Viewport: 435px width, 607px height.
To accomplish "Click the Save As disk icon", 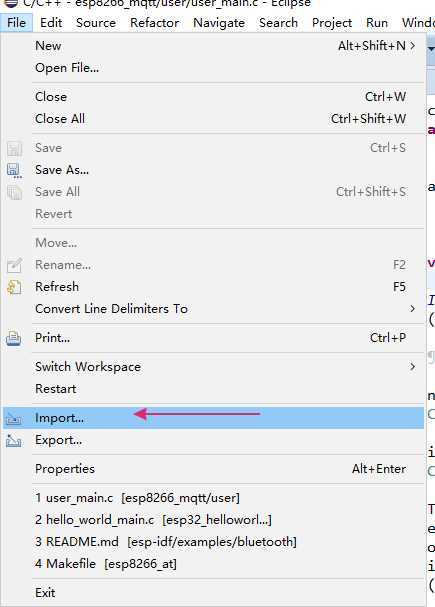I will (x=14, y=170).
